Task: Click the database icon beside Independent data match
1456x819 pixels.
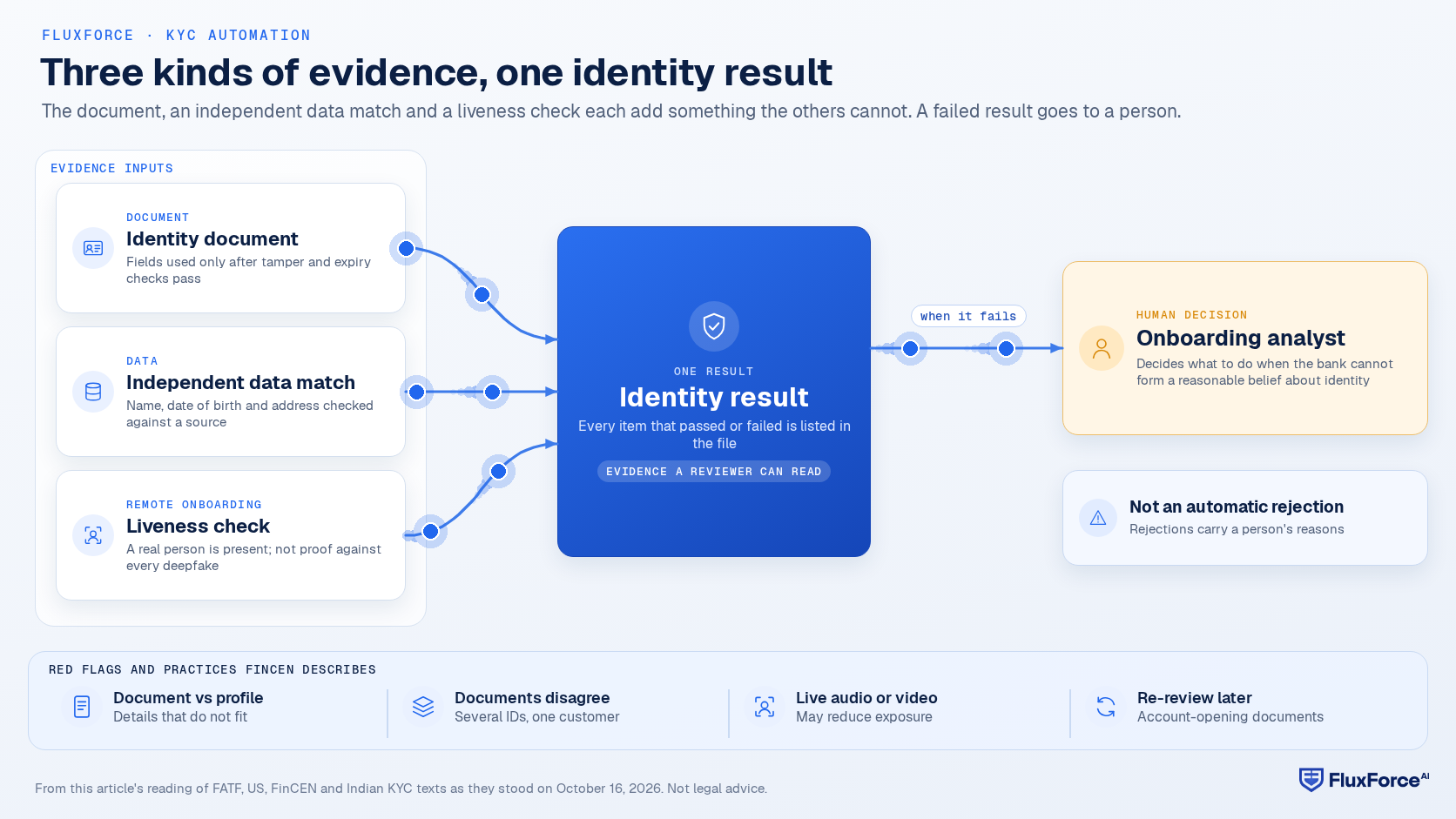Action: pyautogui.click(x=93, y=392)
